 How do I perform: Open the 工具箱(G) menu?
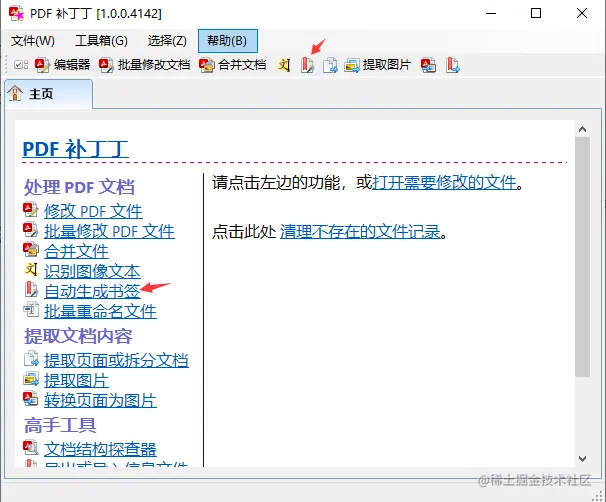click(101, 41)
